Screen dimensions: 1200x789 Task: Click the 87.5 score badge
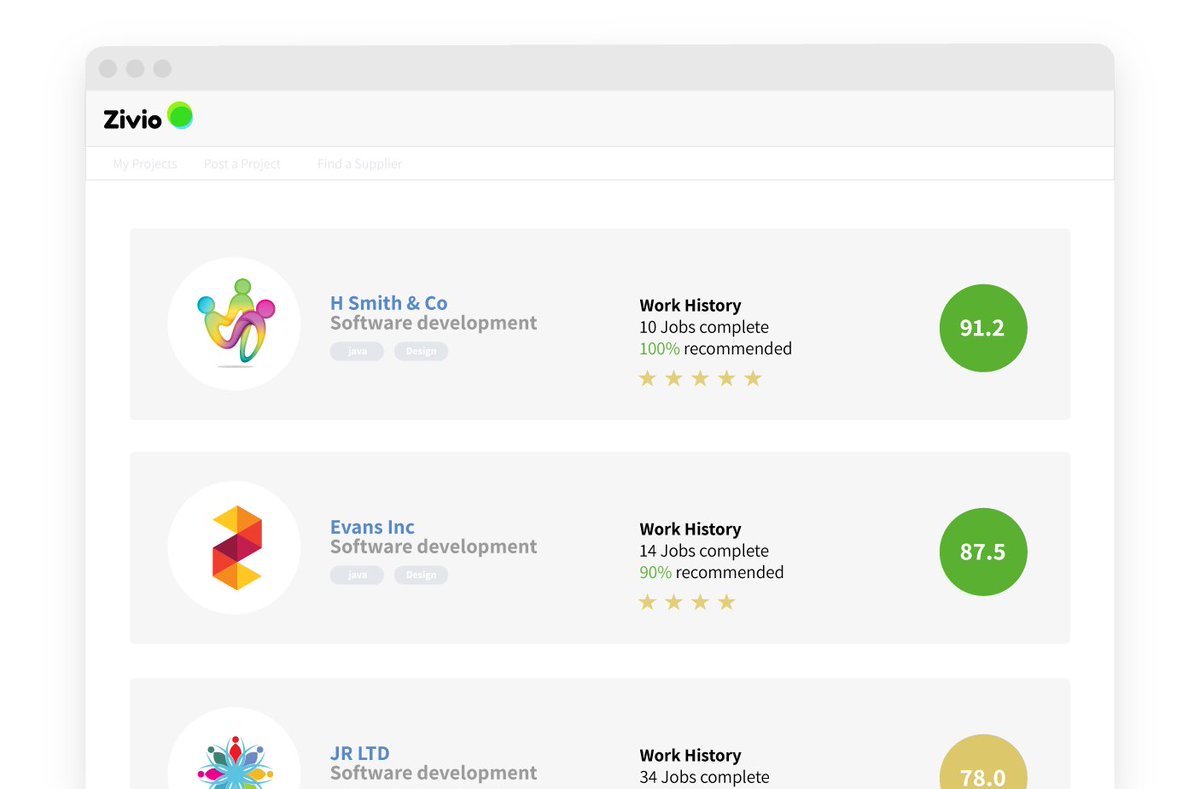(983, 552)
